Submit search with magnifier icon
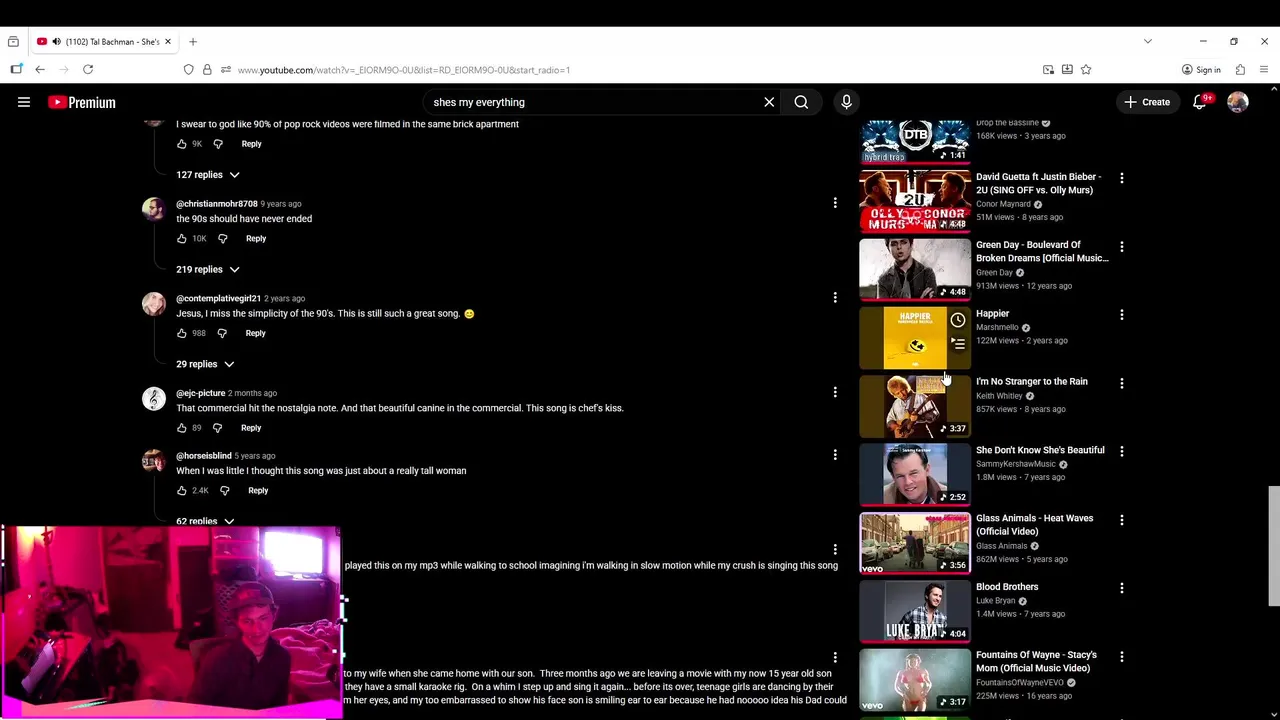The width and height of the screenshot is (1280, 720). point(801,102)
